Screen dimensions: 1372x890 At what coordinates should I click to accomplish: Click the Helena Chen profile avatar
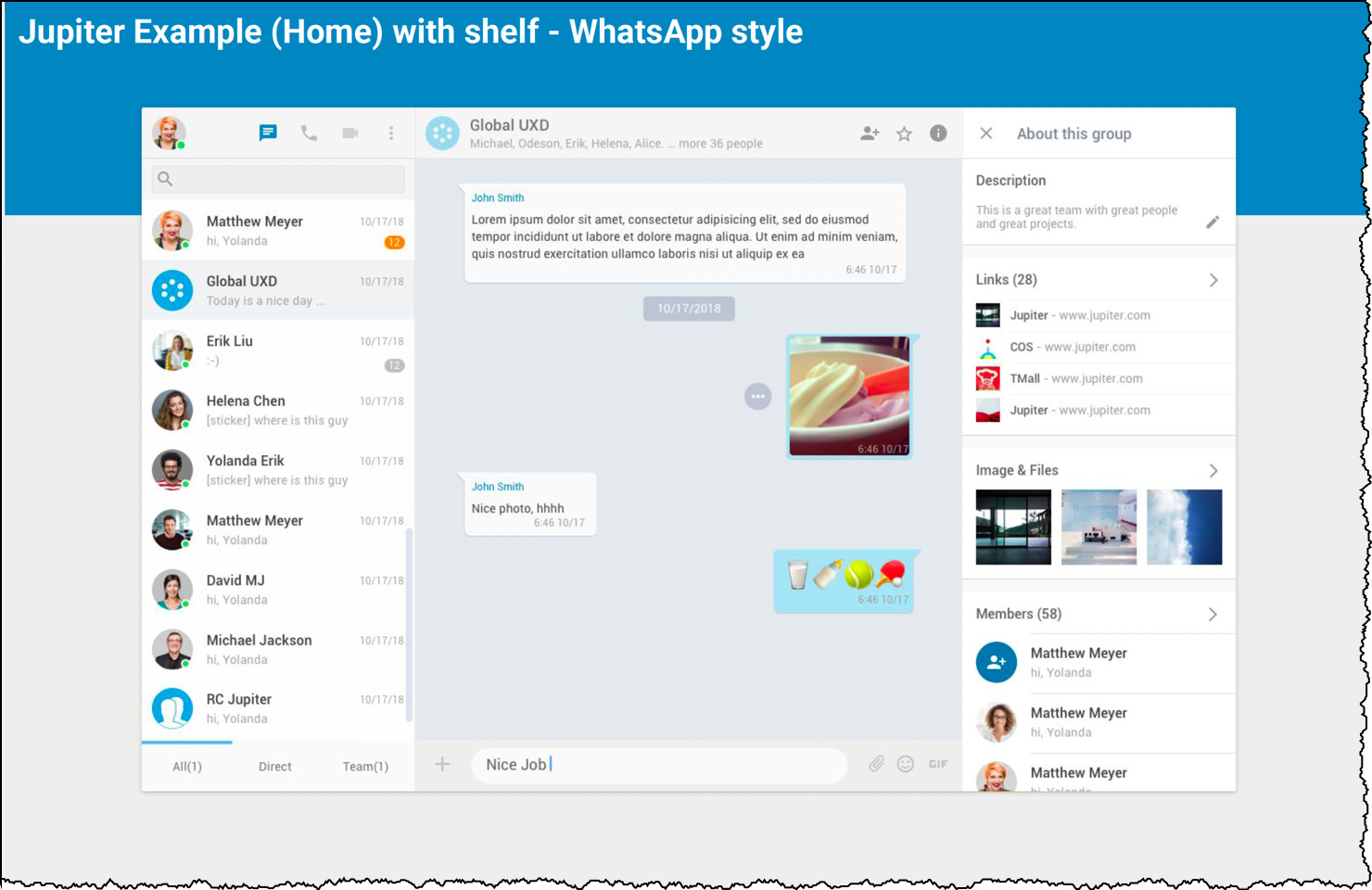pos(172,410)
